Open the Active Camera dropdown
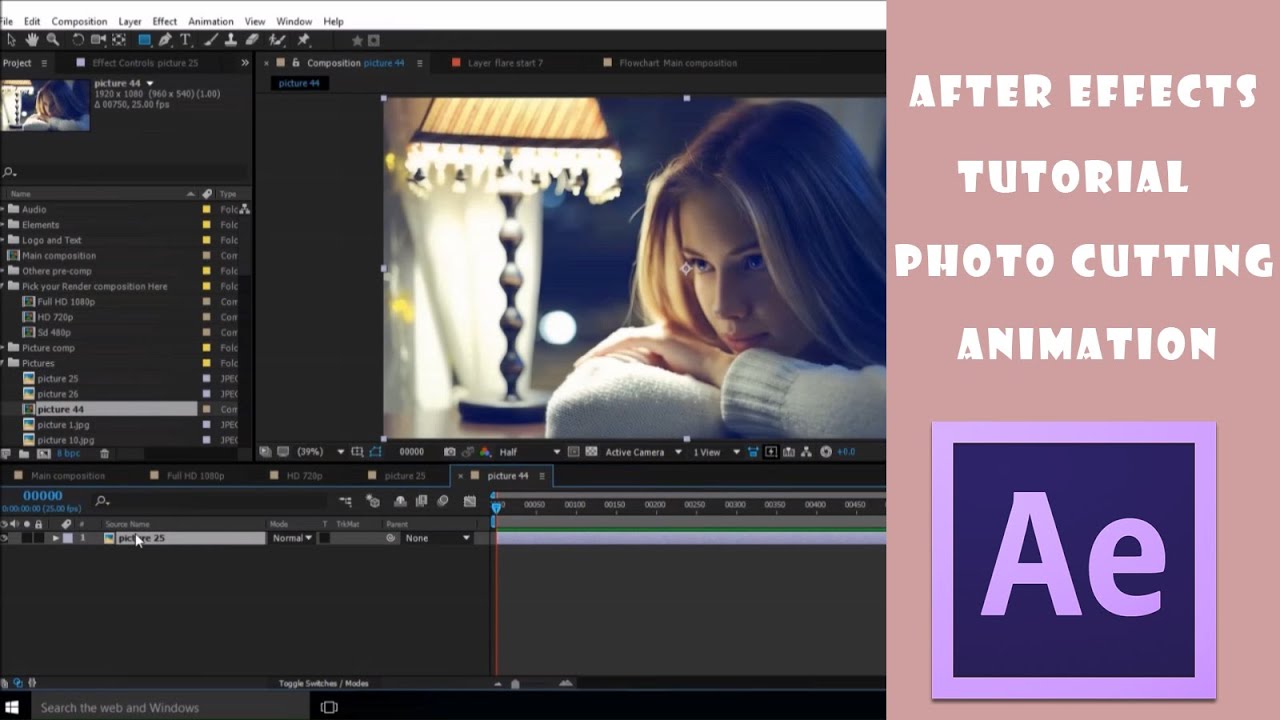 tap(644, 452)
